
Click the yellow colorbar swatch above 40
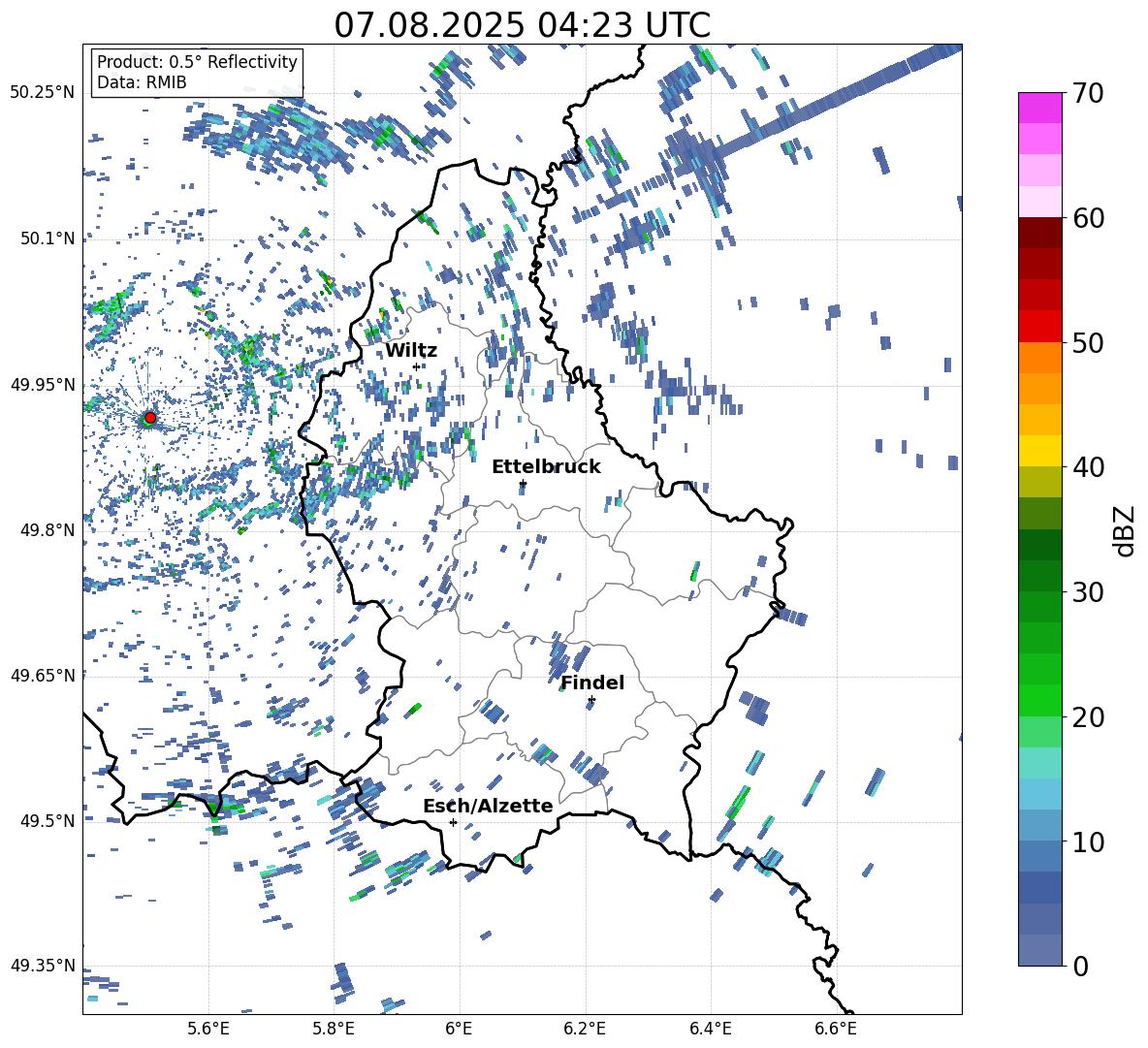pos(1039,451)
